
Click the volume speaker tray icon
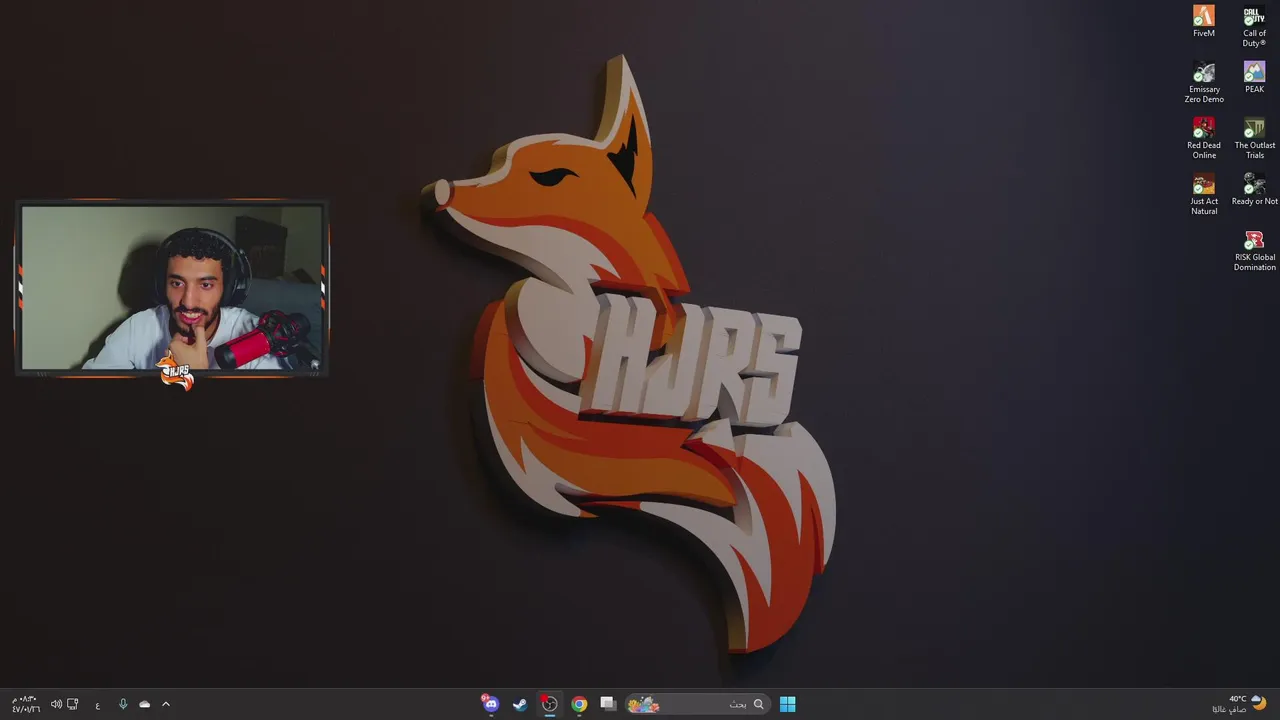pyautogui.click(x=56, y=704)
